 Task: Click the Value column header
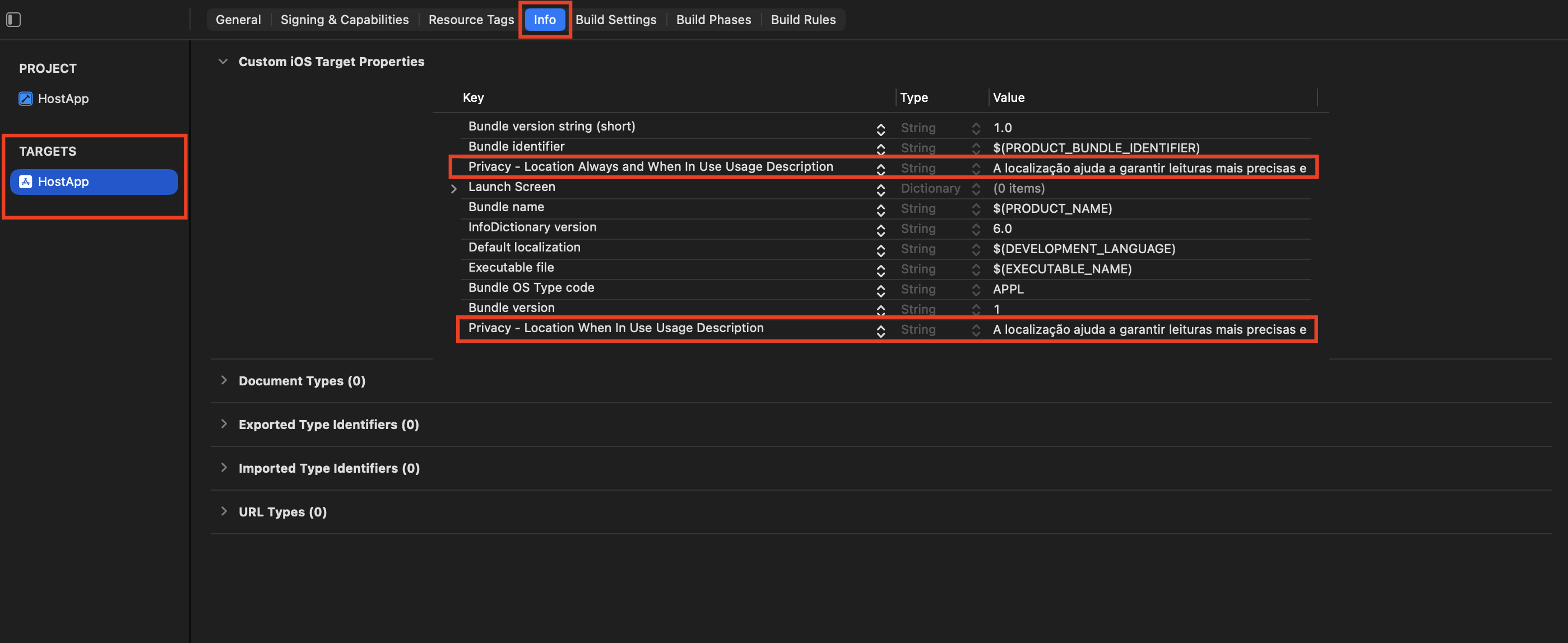coord(1009,97)
